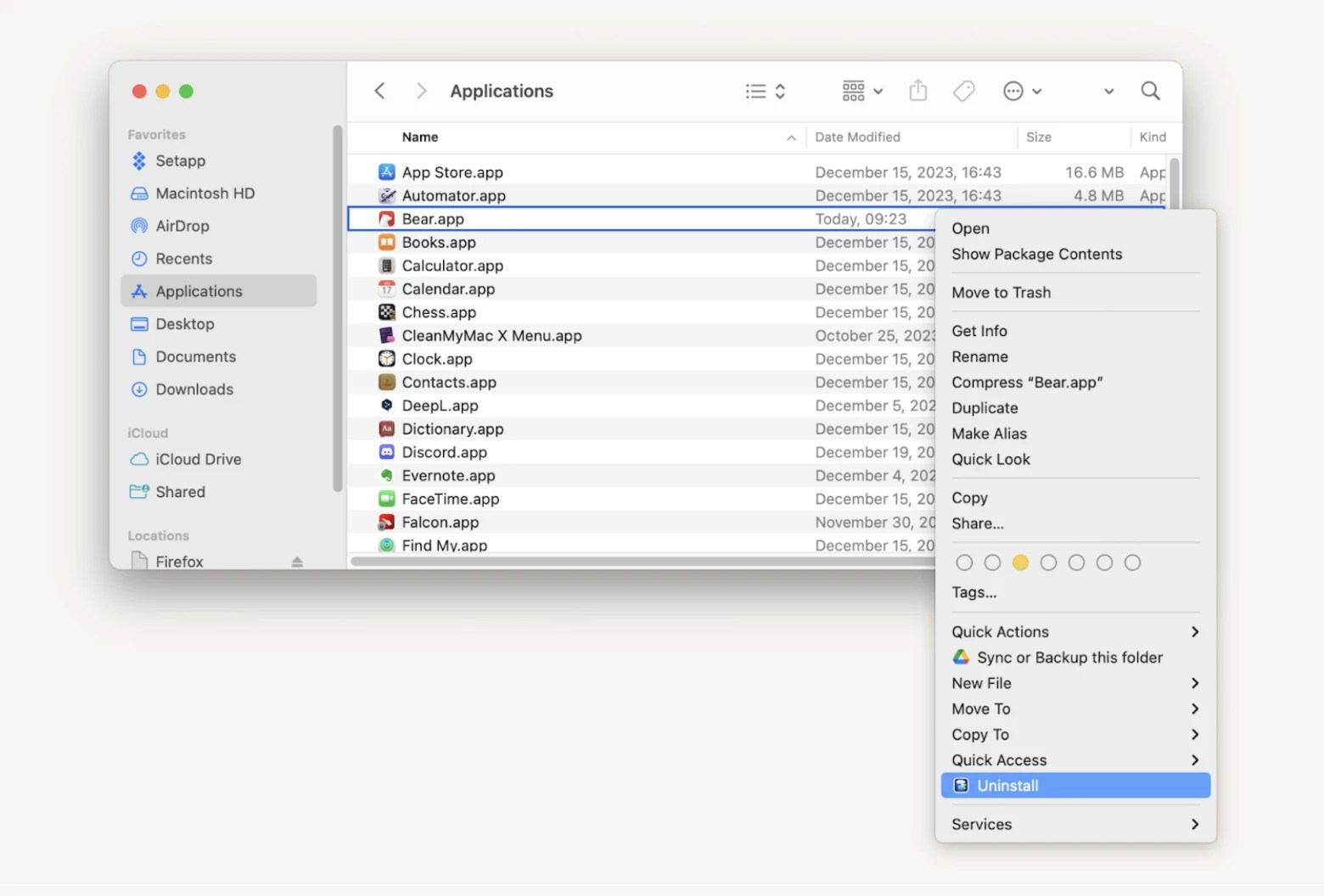Screen dimensions: 1324x896
Task: Click the Discord.app icon
Action: [387, 452]
